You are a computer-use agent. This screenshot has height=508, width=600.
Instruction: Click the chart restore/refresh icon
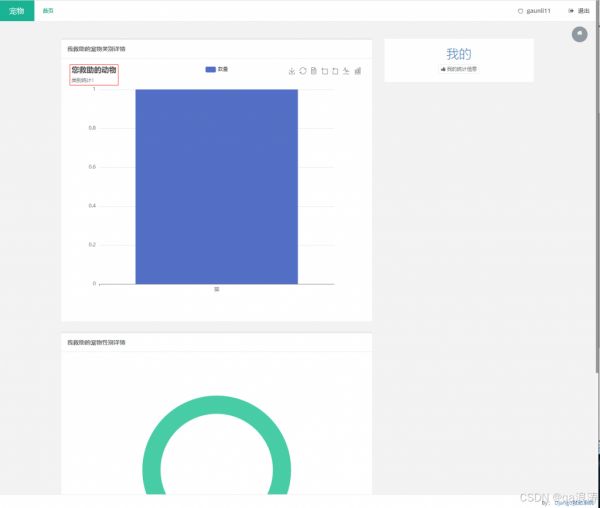(303, 71)
